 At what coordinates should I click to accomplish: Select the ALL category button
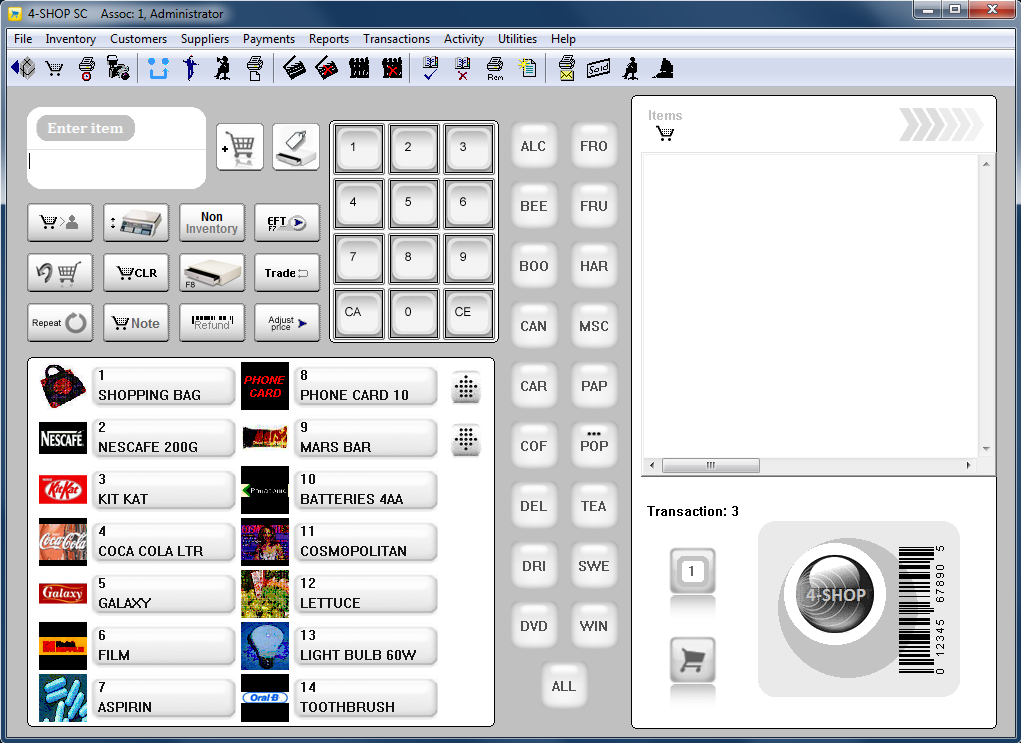click(x=563, y=686)
